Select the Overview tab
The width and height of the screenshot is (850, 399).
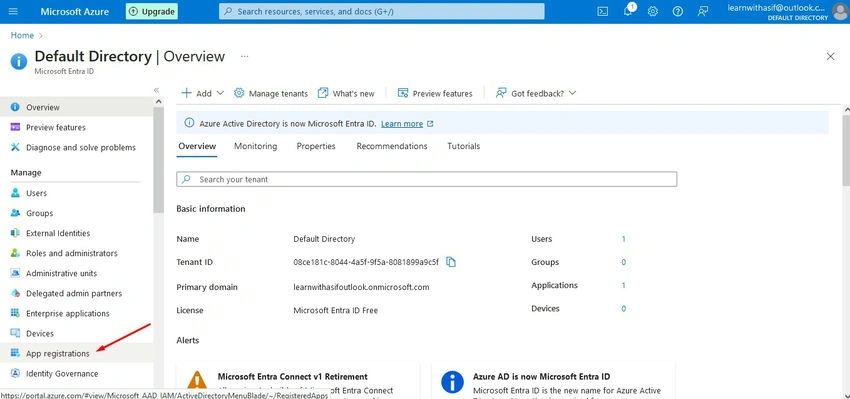pos(197,146)
